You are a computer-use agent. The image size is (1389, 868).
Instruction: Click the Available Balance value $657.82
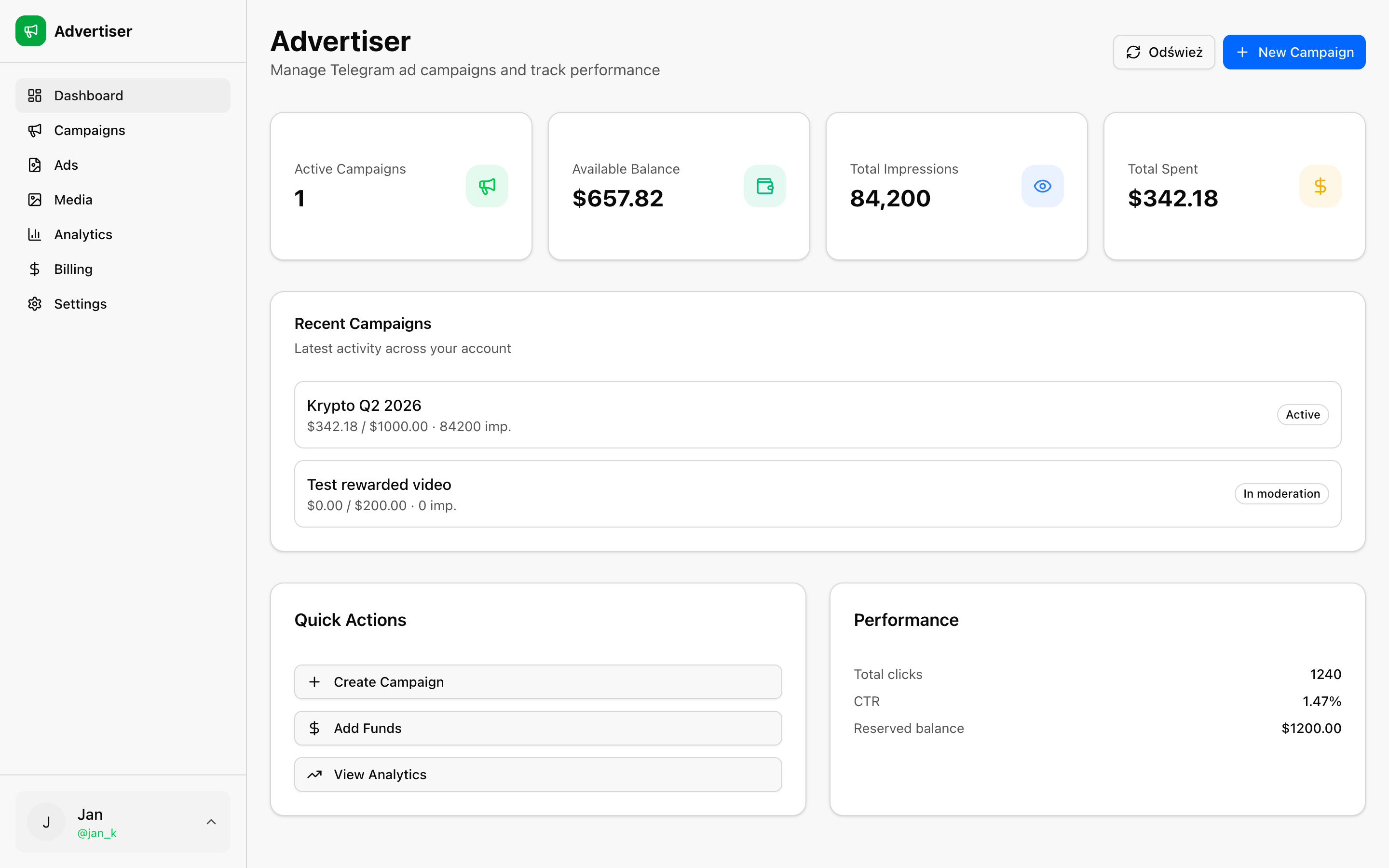(618, 199)
